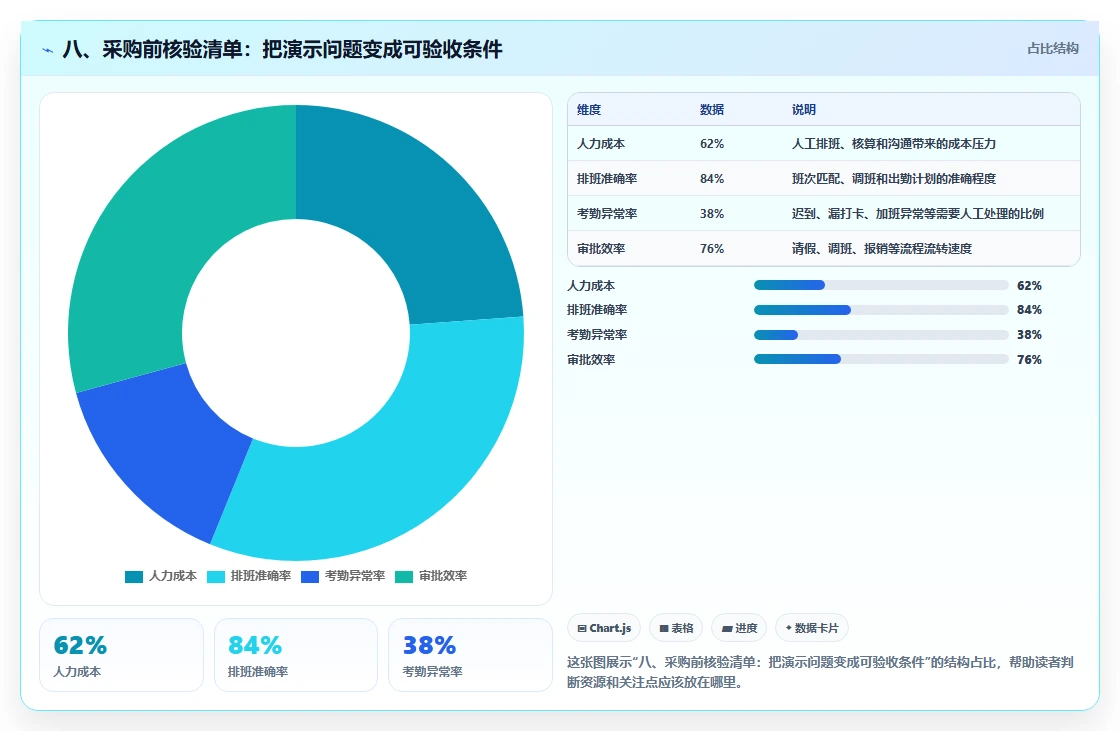1120x731 pixels.
Task: Click the Chart.js tag icon
Action: point(582,629)
